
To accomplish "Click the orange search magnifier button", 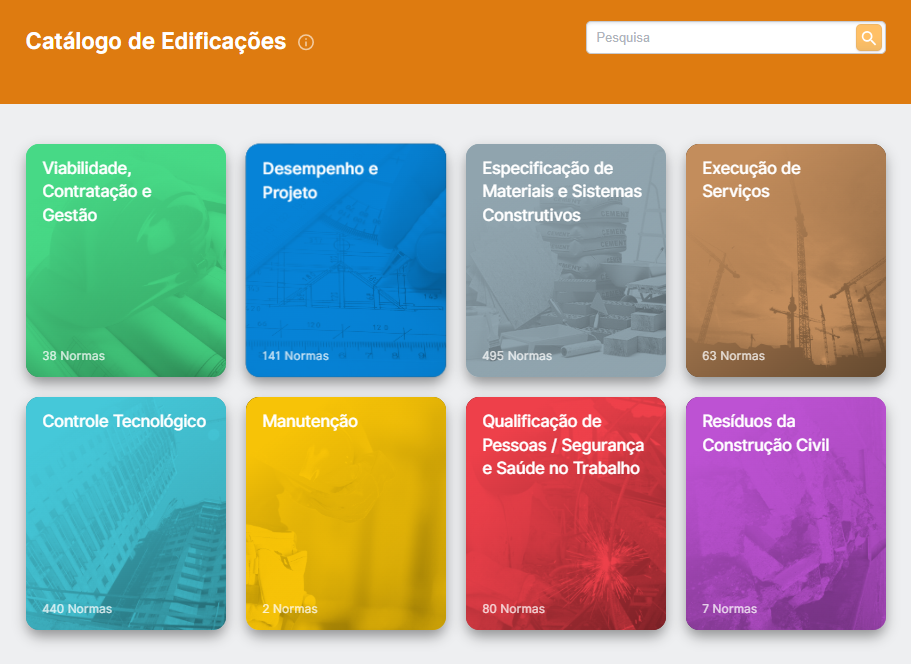I will 869,38.
